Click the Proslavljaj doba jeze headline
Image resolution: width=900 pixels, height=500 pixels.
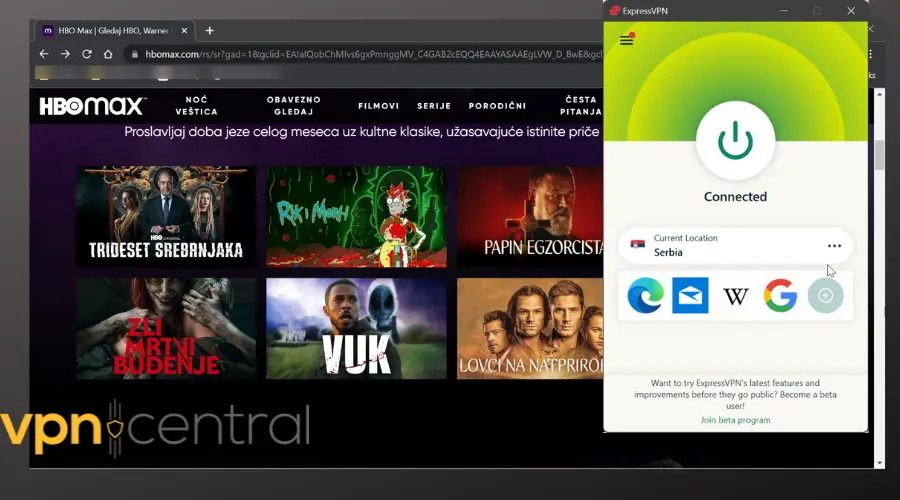(362, 132)
